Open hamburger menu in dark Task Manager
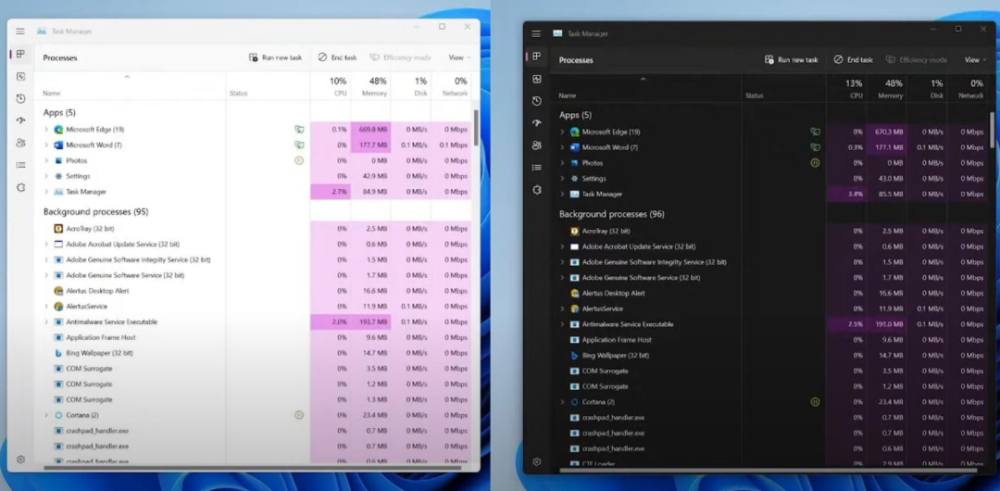Viewport: 1000px width, 491px height. (x=536, y=34)
